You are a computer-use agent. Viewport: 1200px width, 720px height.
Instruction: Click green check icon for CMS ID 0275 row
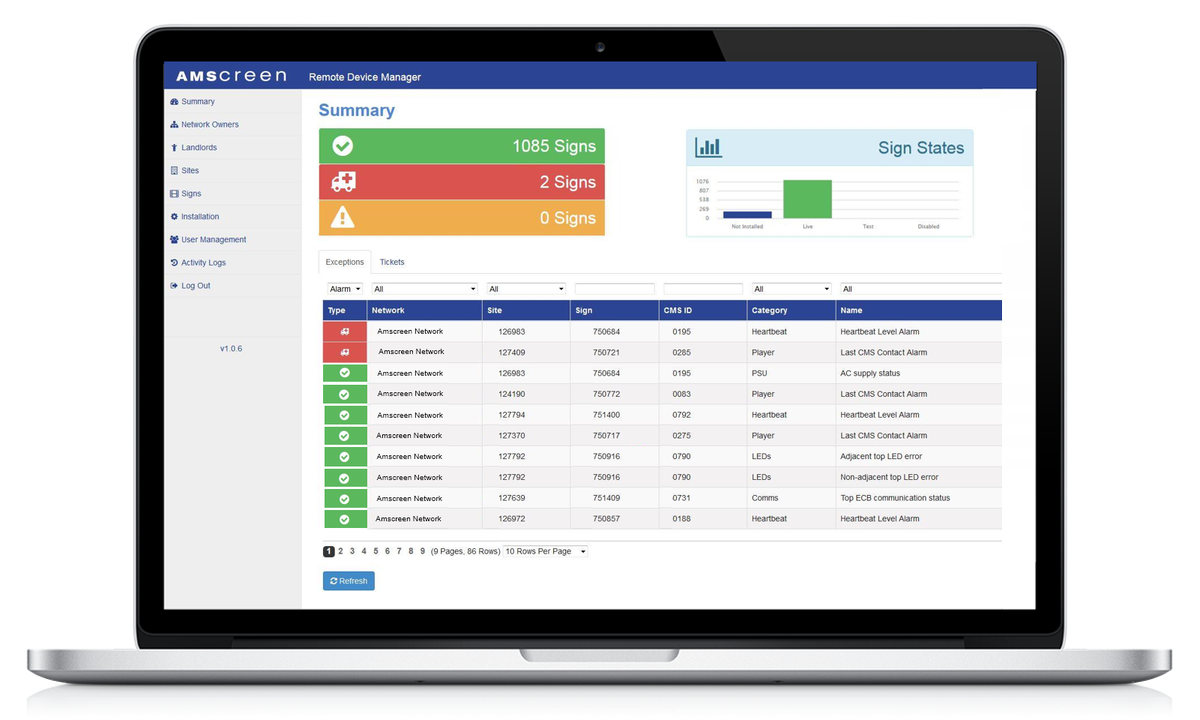click(345, 436)
